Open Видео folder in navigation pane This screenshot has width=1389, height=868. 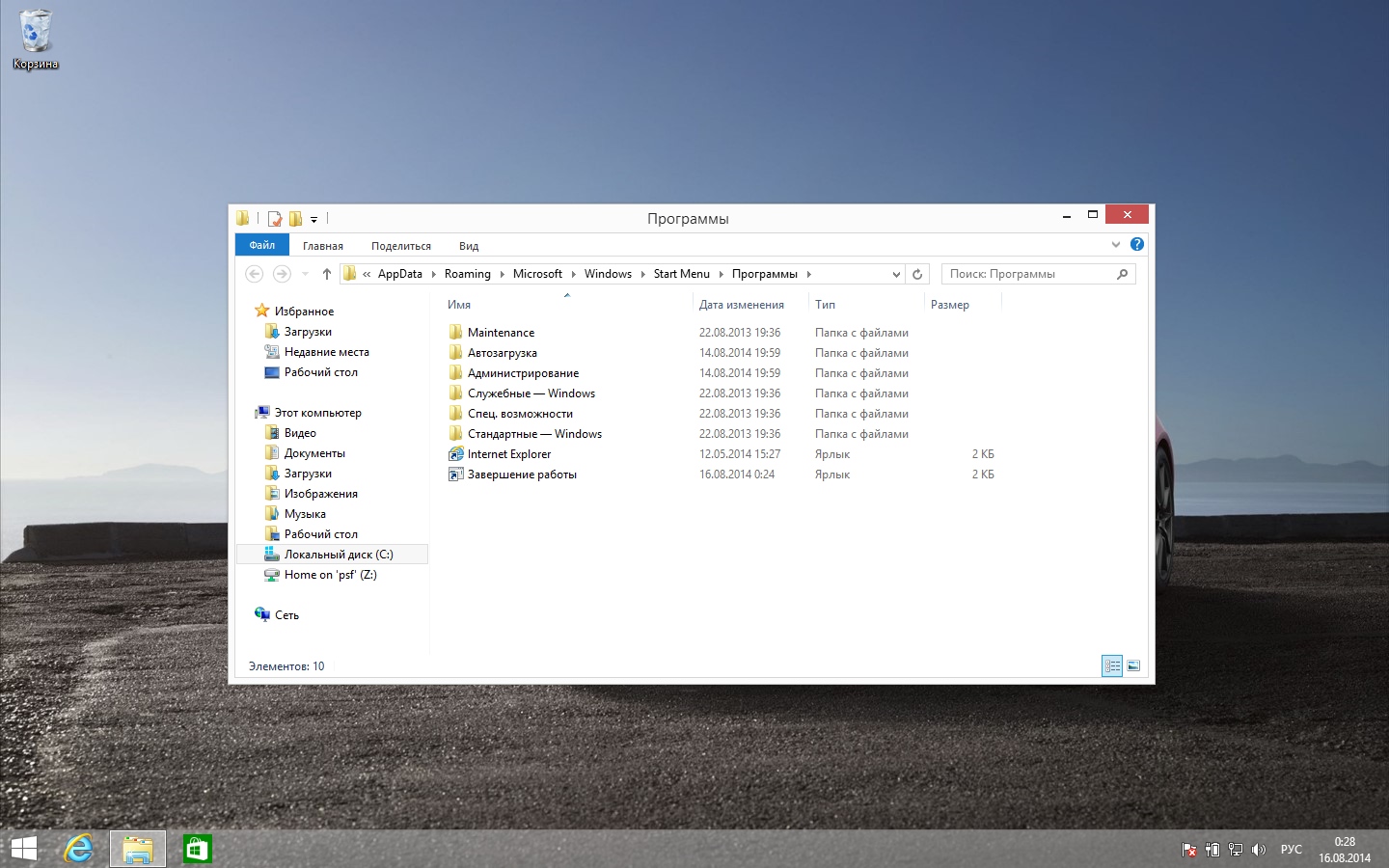300,433
